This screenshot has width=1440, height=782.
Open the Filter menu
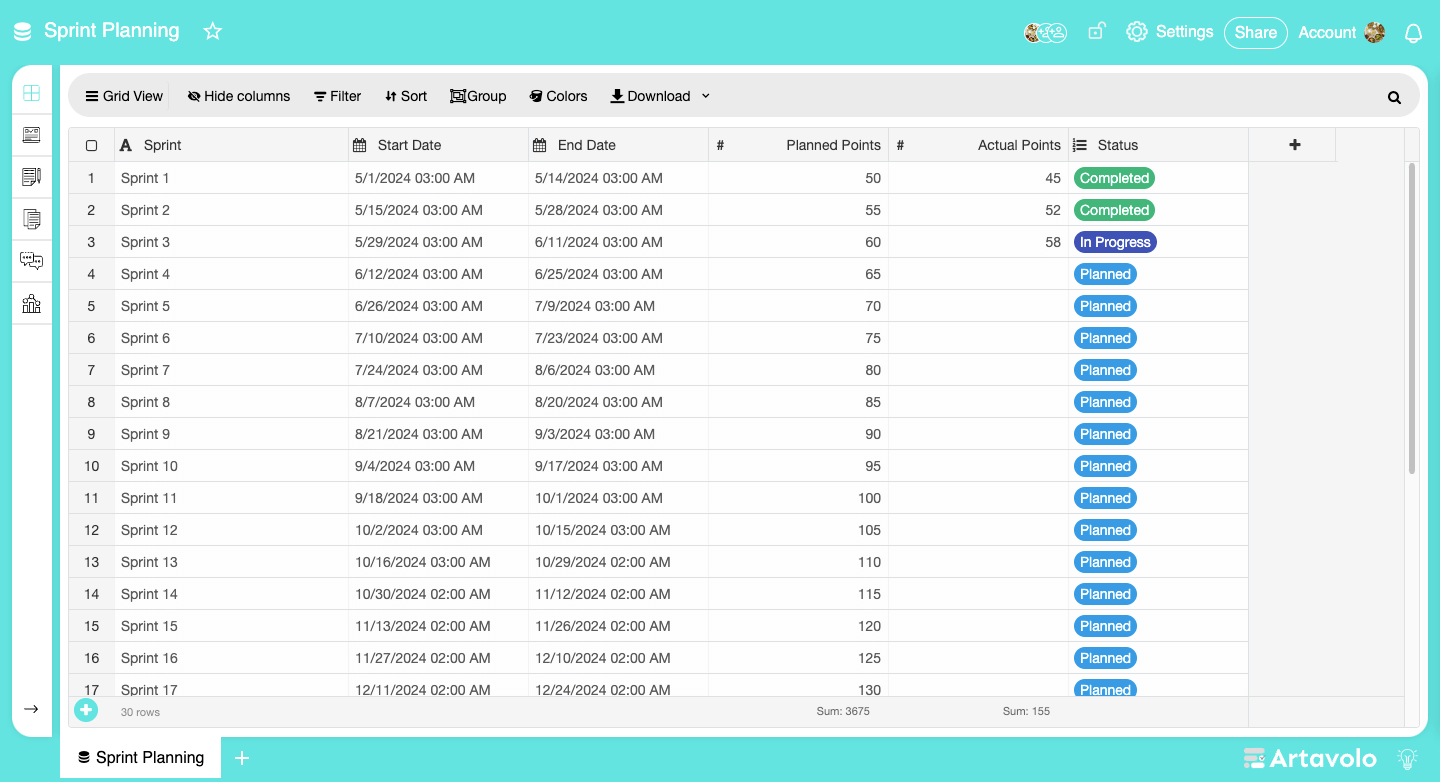pyautogui.click(x=338, y=96)
